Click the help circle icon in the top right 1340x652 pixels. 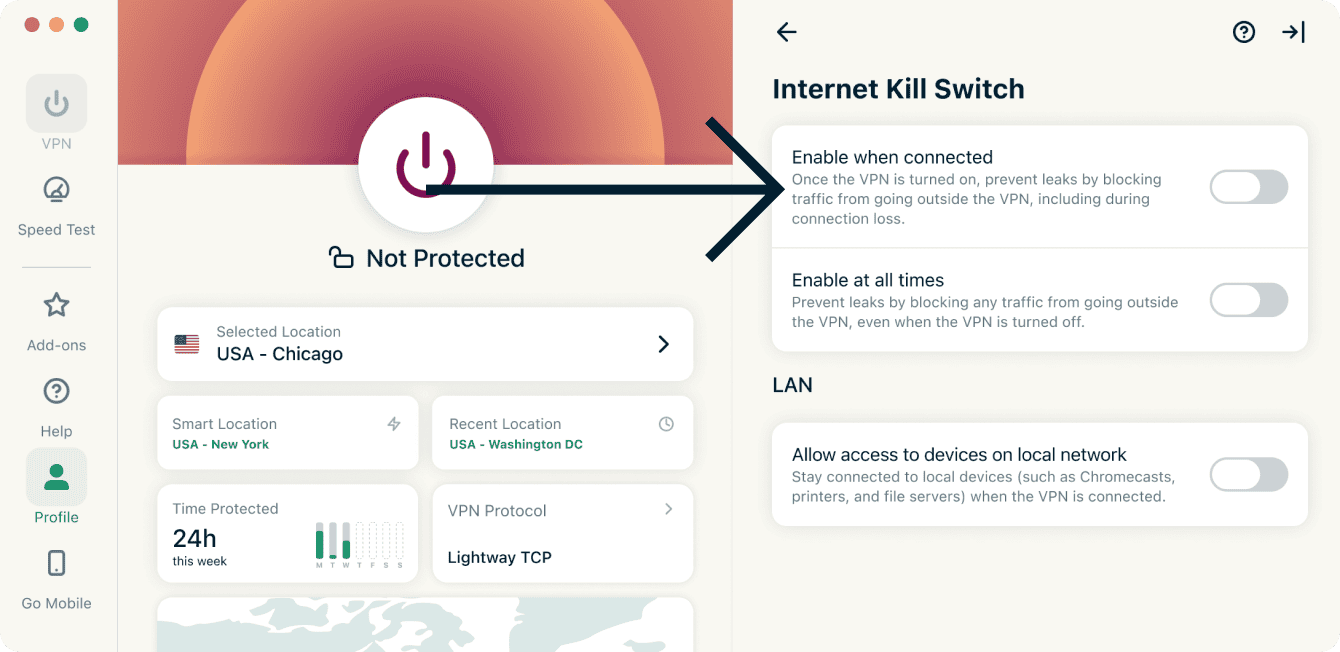(1244, 32)
